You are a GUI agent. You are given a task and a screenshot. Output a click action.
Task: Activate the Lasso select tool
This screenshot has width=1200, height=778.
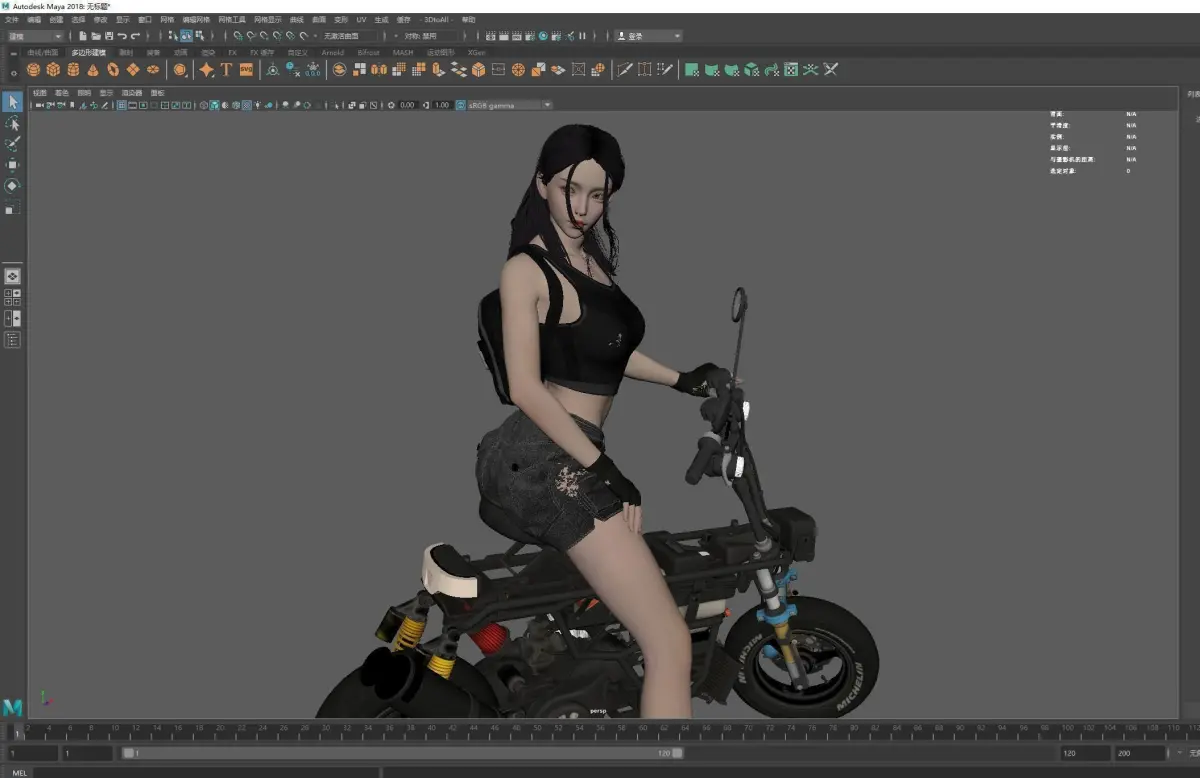pos(12,123)
